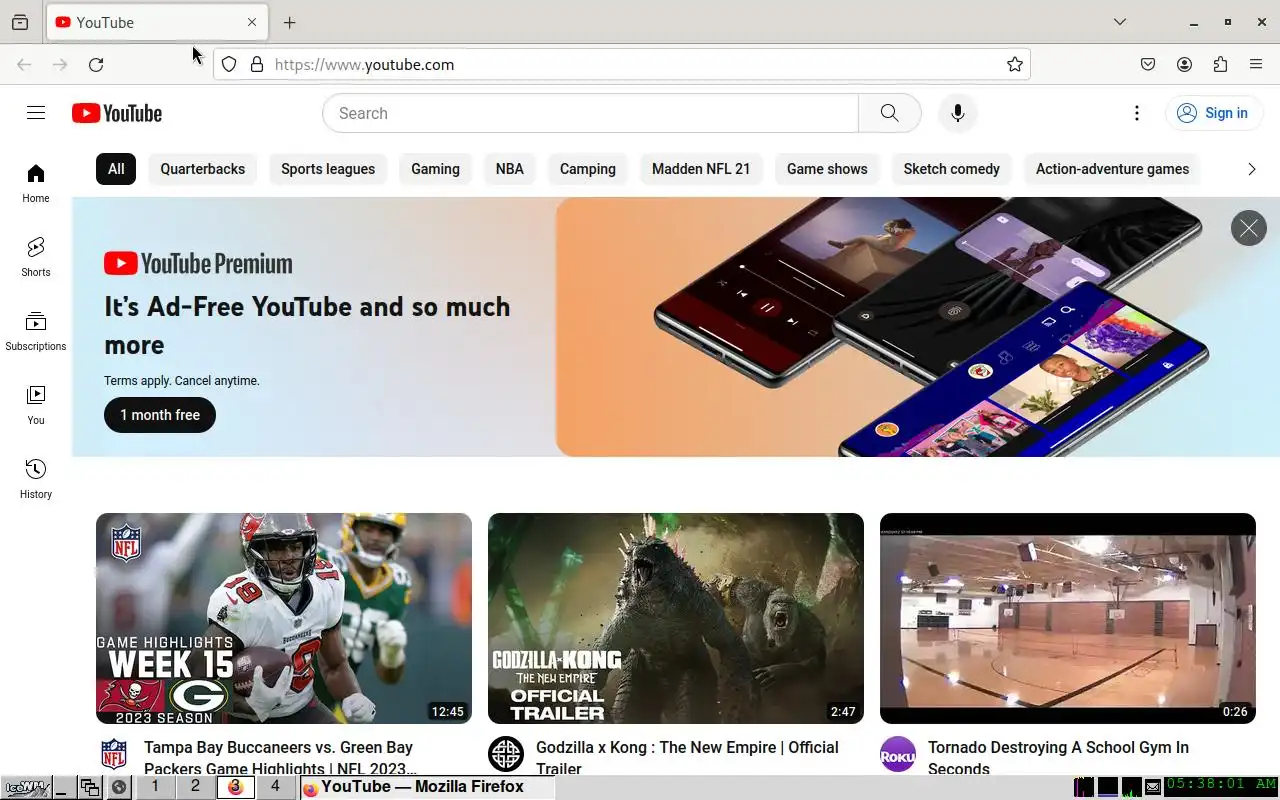Viewport: 1280px width, 800px height.
Task: Click YouTube — Mozilla Firefox taskbar entry
Action: (426, 787)
